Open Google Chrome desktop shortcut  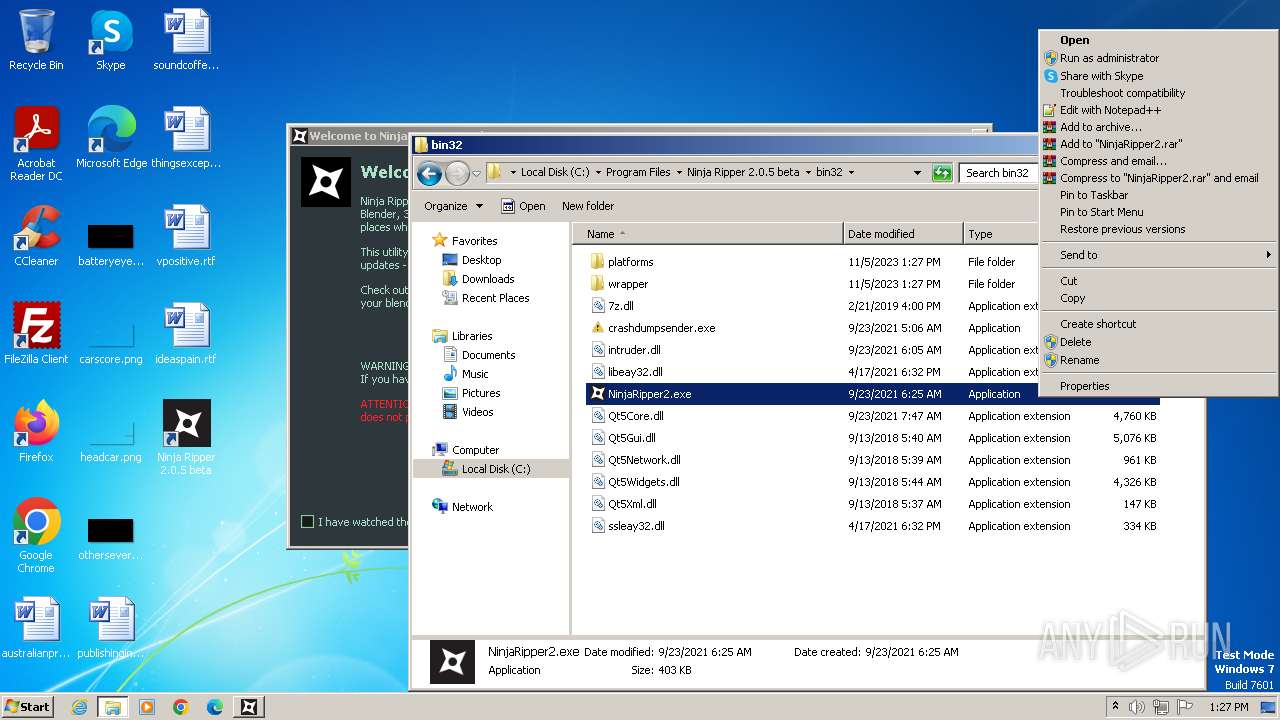pyautogui.click(x=36, y=536)
